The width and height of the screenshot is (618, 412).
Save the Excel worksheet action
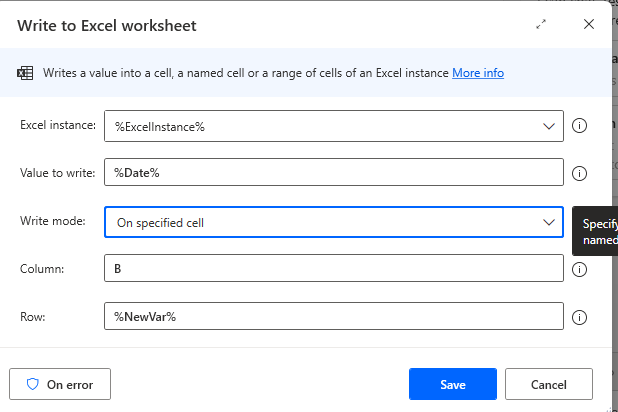(452, 384)
